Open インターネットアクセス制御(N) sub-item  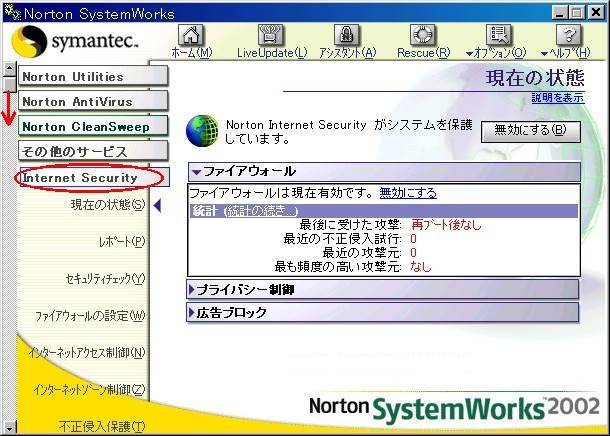coord(87,352)
